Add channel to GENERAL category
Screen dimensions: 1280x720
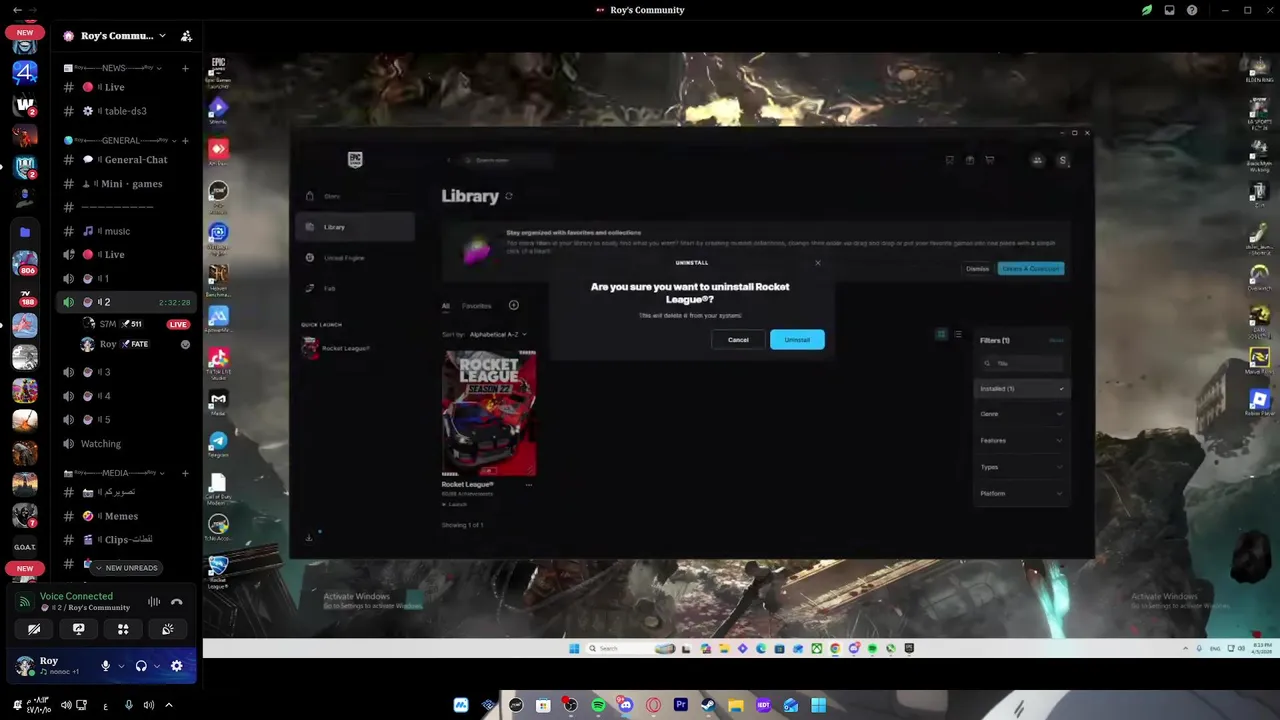pyautogui.click(x=185, y=141)
